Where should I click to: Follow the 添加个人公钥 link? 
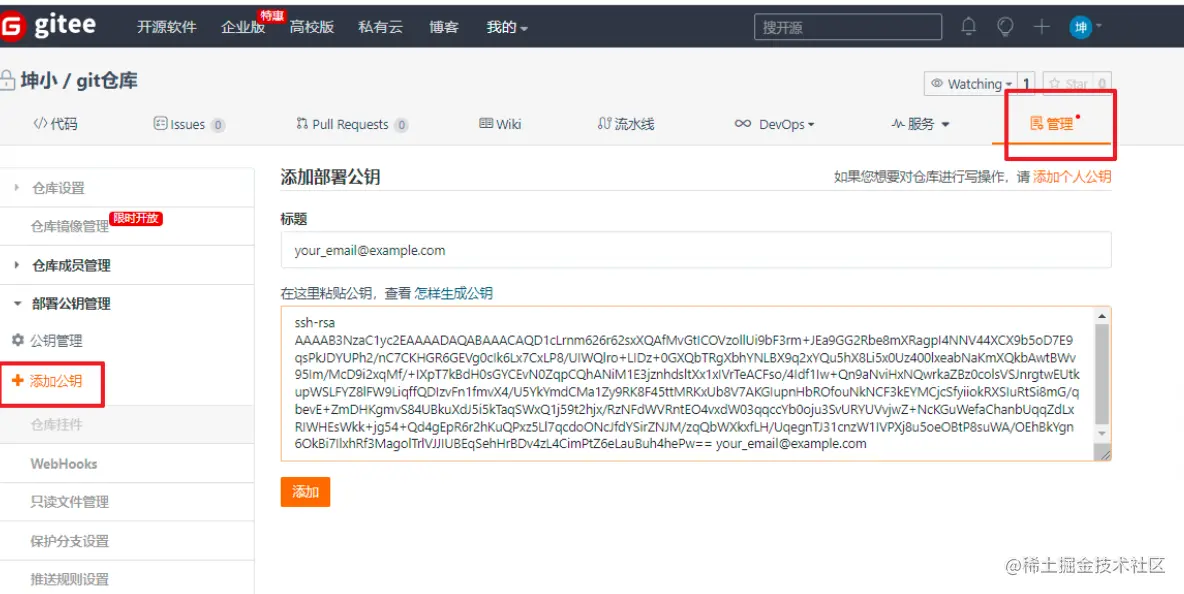1072,177
